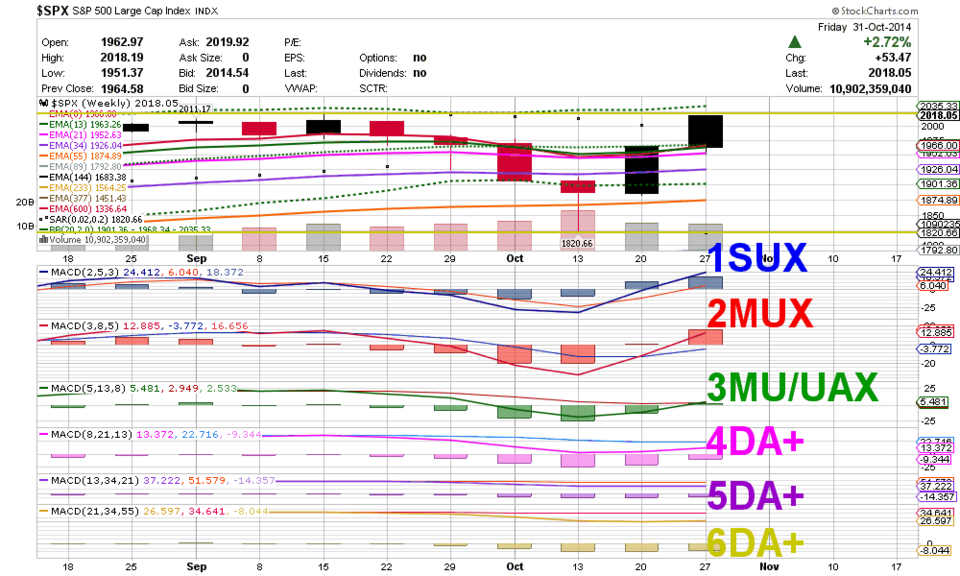Click the 2018.05 last price axis tag
The width and height of the screenshot is (960, 576).
938,115
